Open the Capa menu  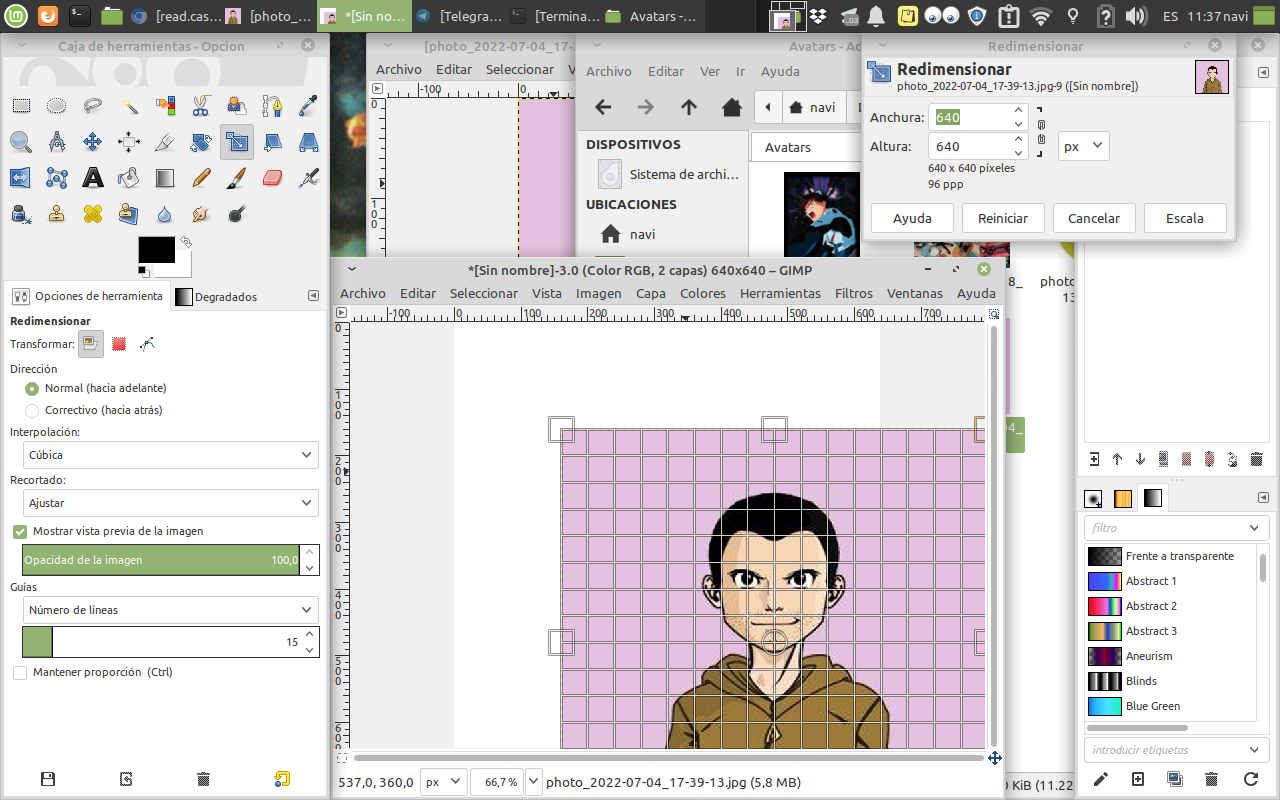tap(651, 293)
